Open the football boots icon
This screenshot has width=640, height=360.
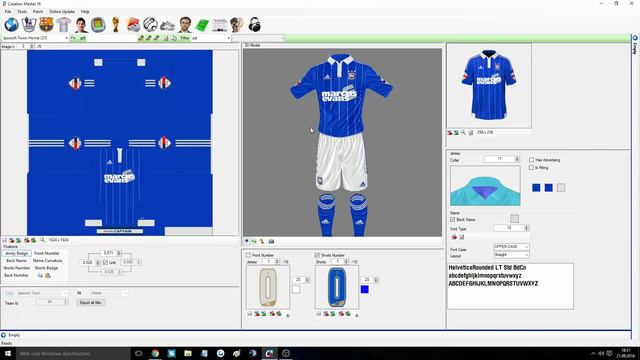167,26
